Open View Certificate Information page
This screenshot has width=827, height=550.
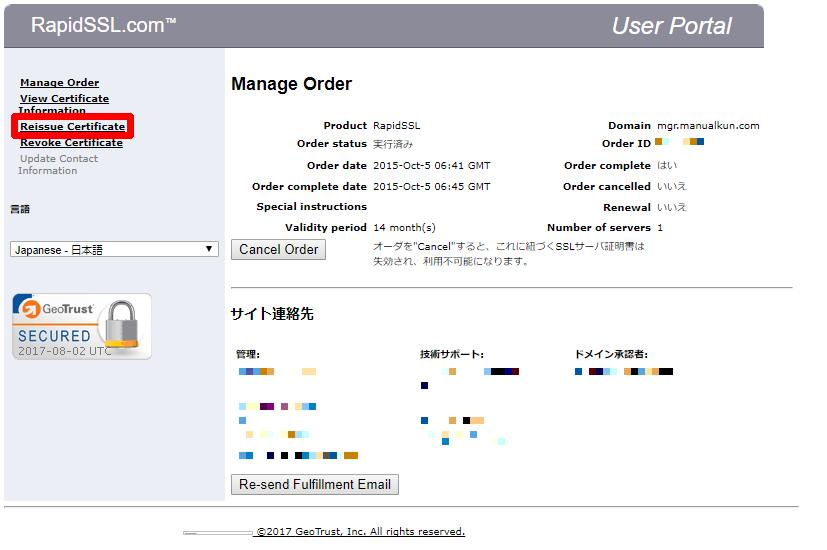(64, 99)
